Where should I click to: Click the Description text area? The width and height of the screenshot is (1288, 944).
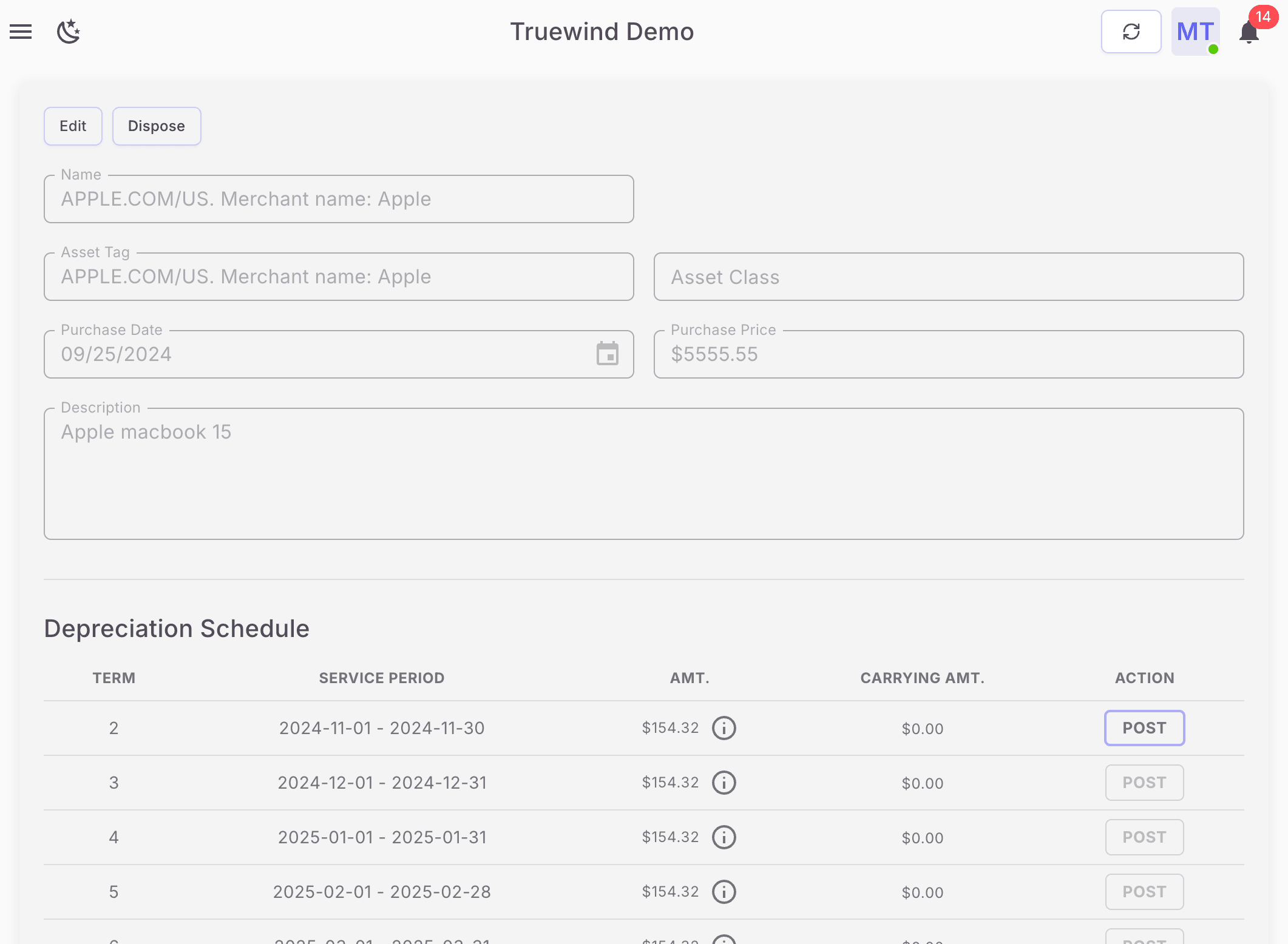click(643, 473)
